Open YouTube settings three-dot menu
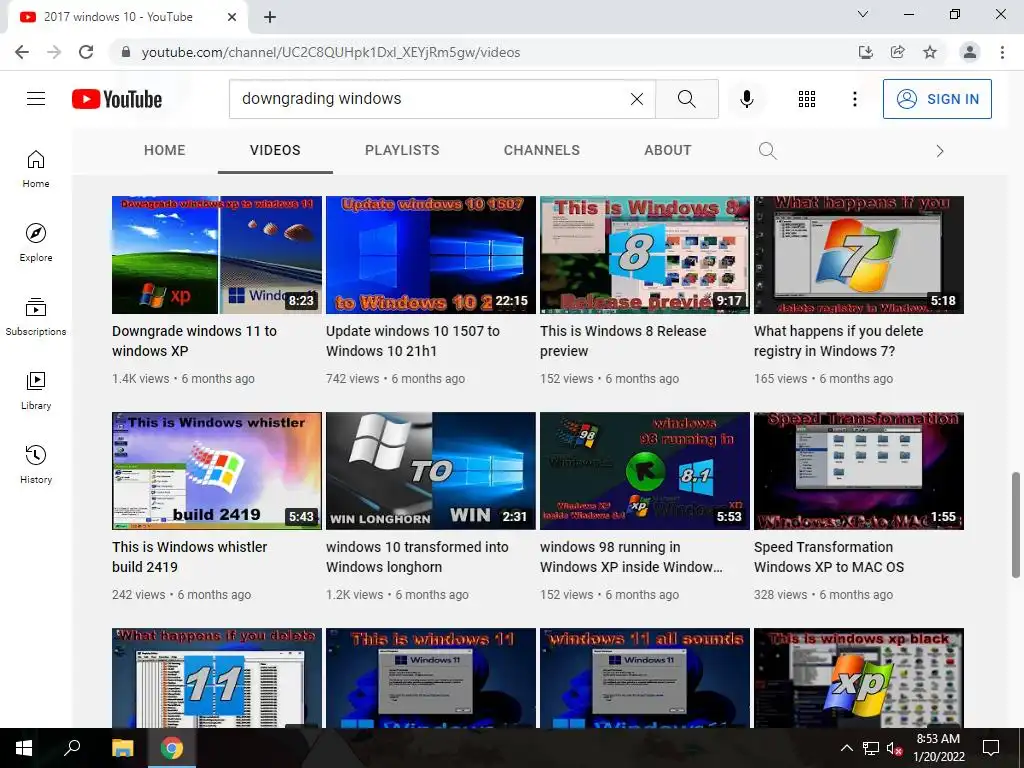1024x768 pixels. (854, 99)
